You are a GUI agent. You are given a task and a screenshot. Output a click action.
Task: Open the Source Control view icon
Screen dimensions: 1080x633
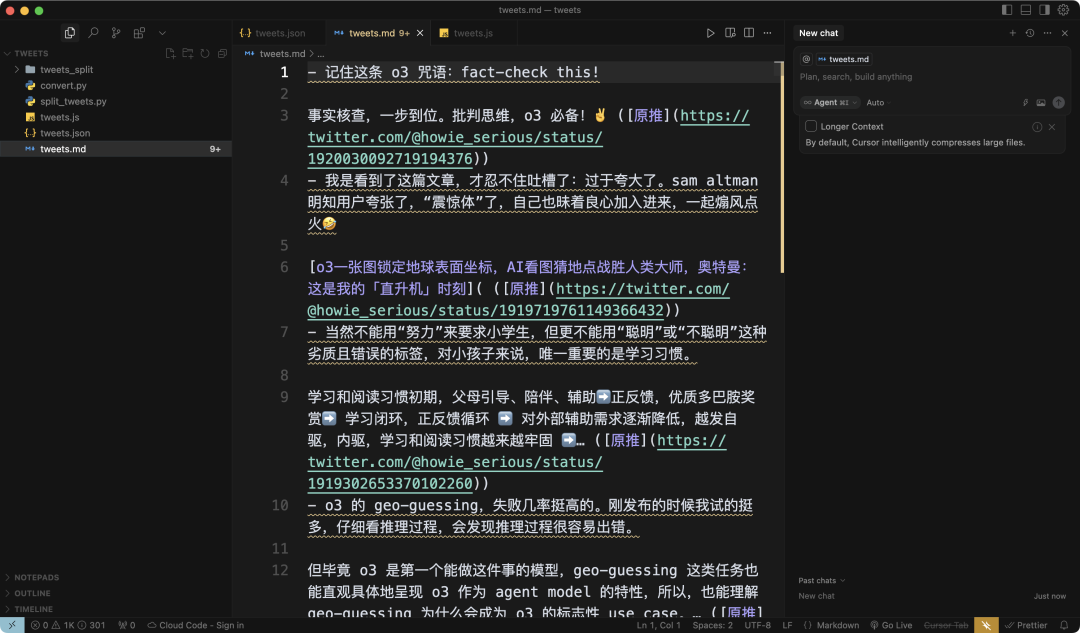(116, 32)
